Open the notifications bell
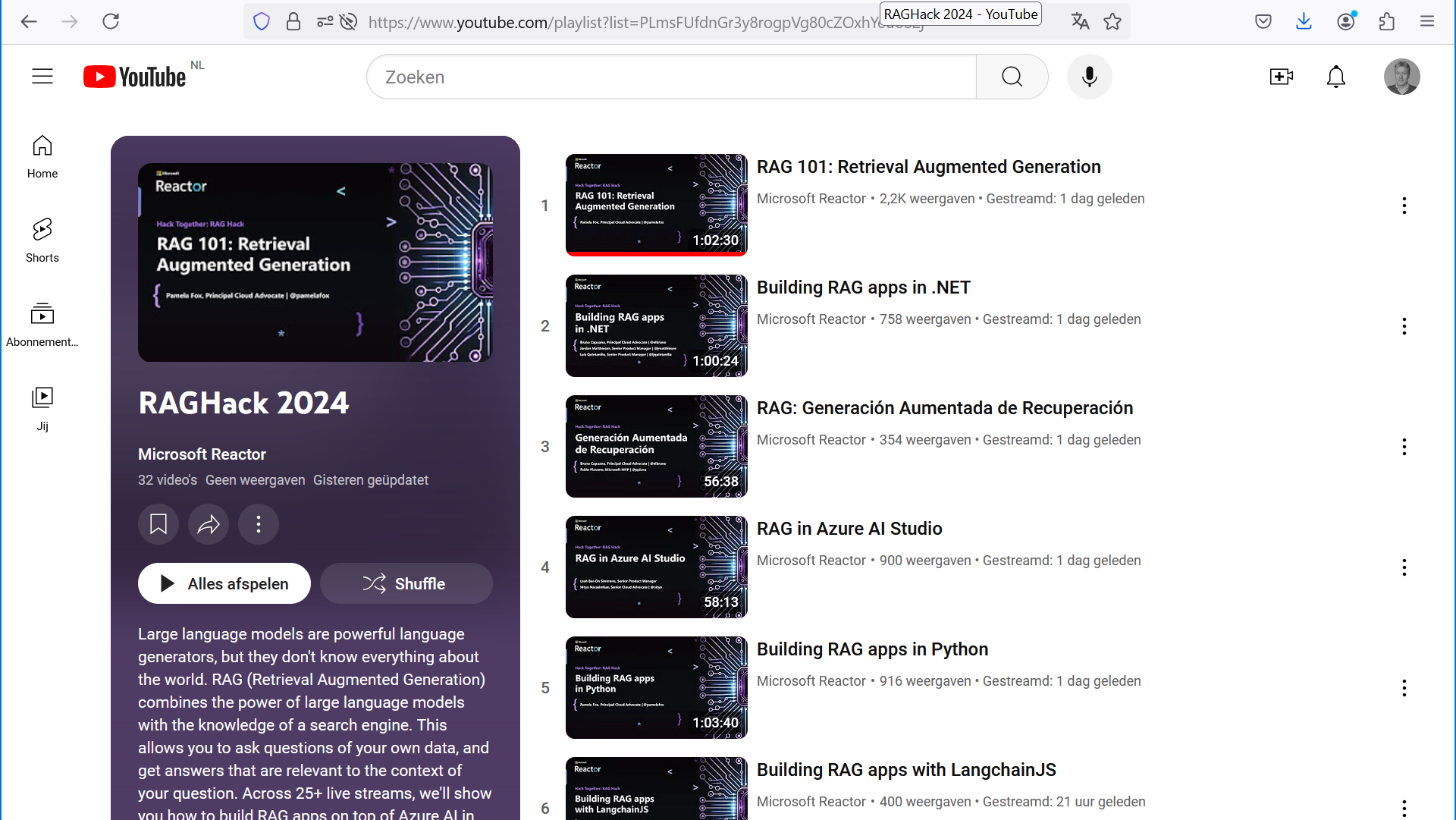 tap(1336, 77)
